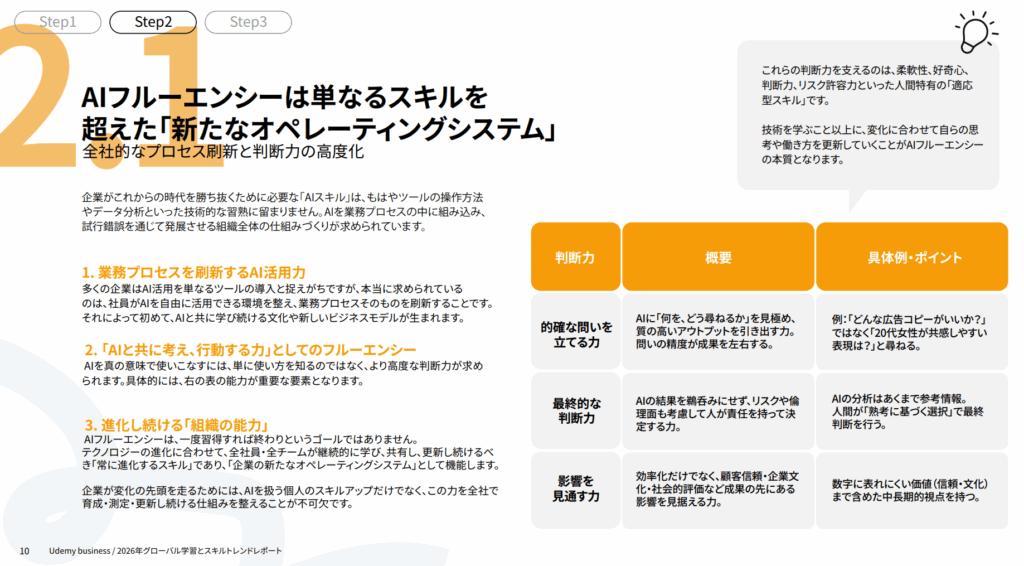Click heading 1. 業務プロセスを刷新するAI活用力
The height and width of the screenshot is (566, 1024).
coord(194,272)
